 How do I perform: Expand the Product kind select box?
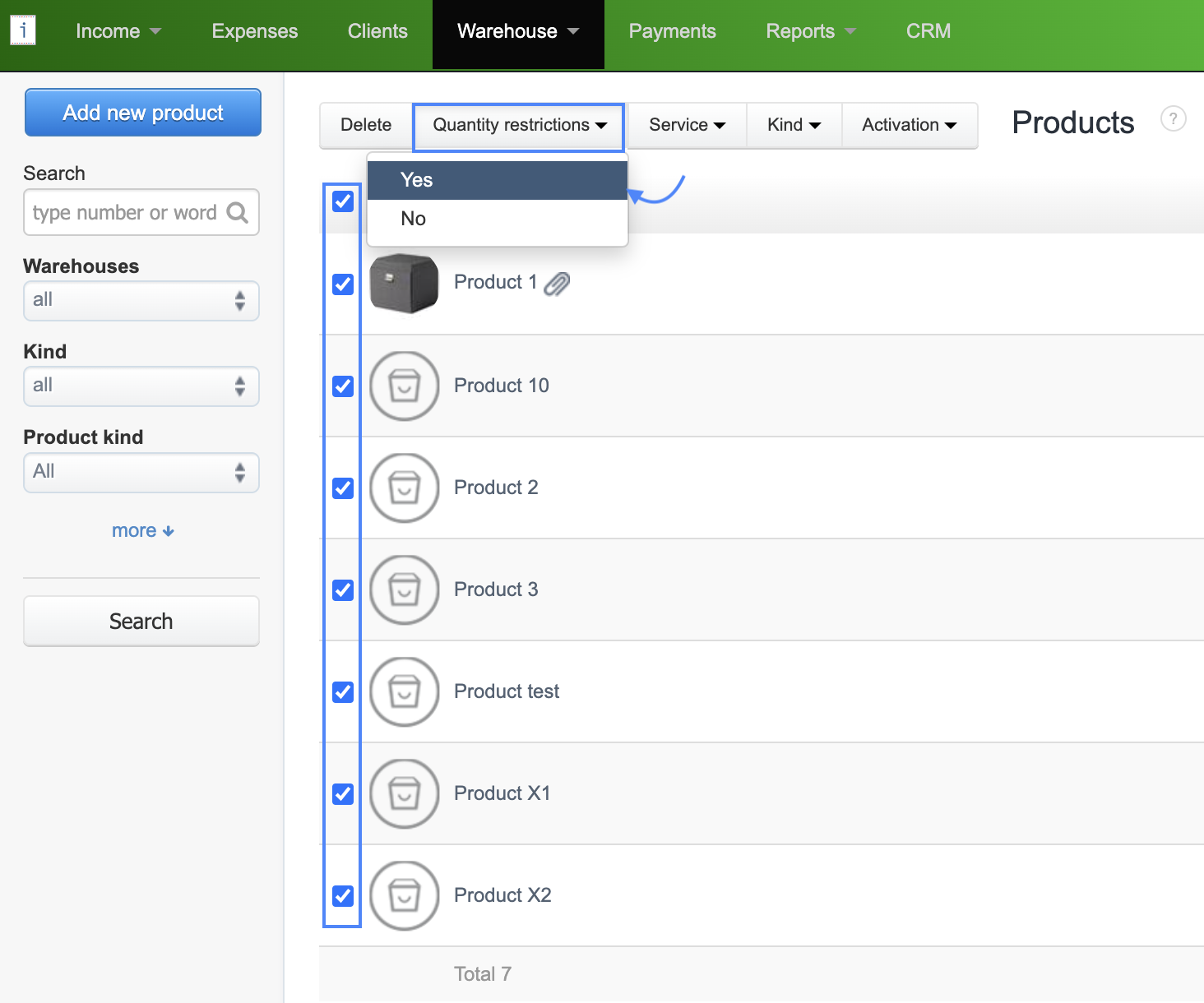[141, 473]
